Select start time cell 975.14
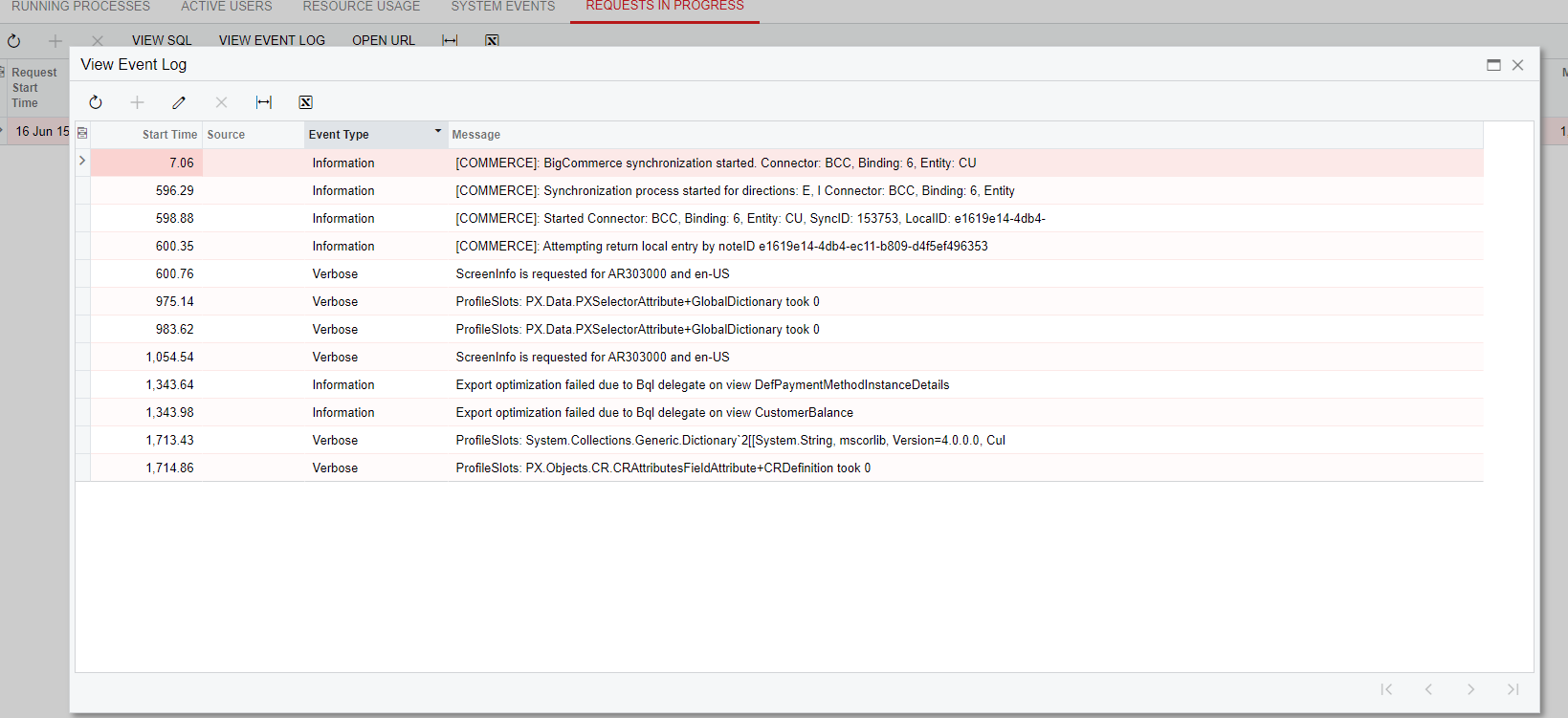 point(146,302)
